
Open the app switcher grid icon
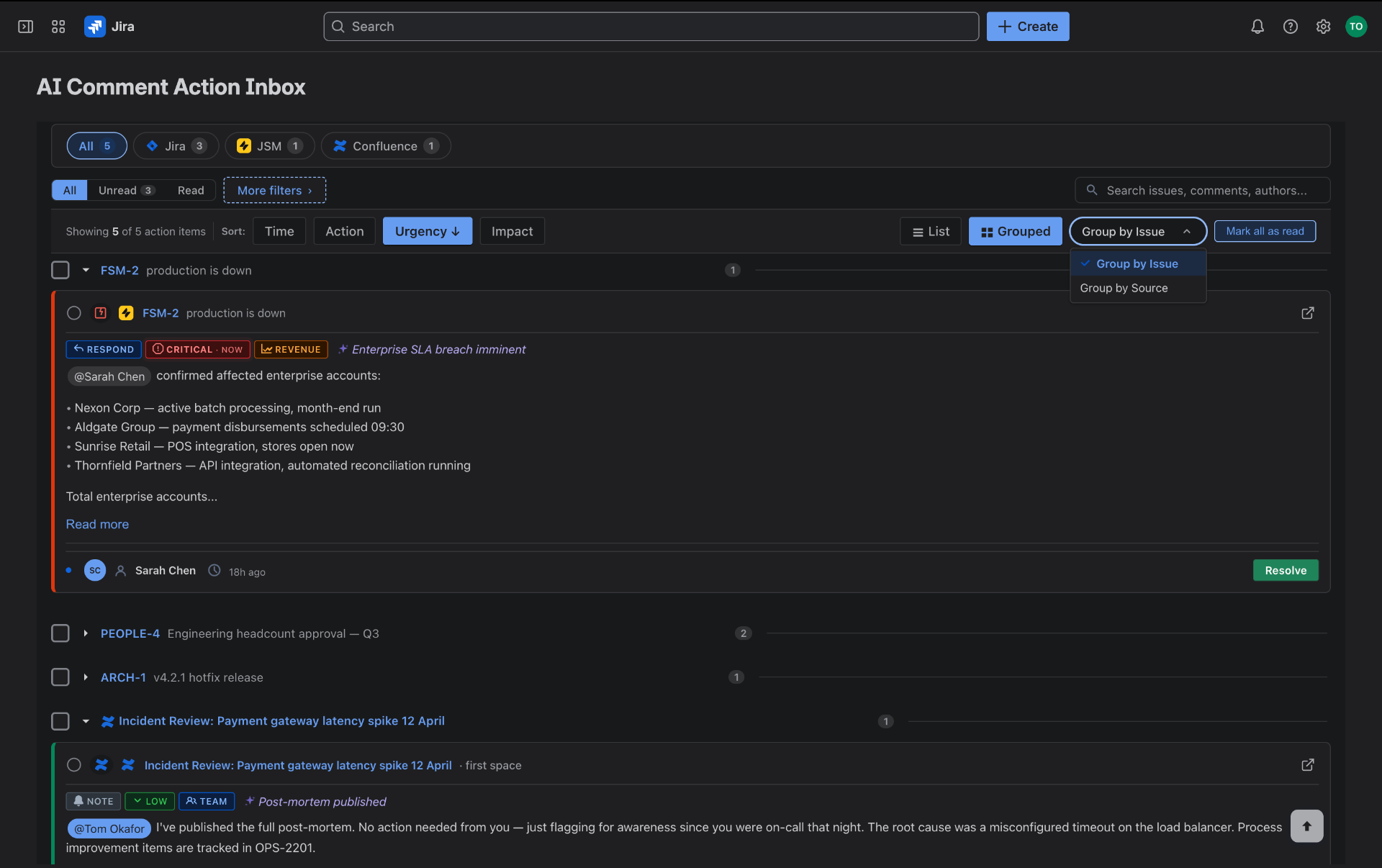(x=58, y=27)
